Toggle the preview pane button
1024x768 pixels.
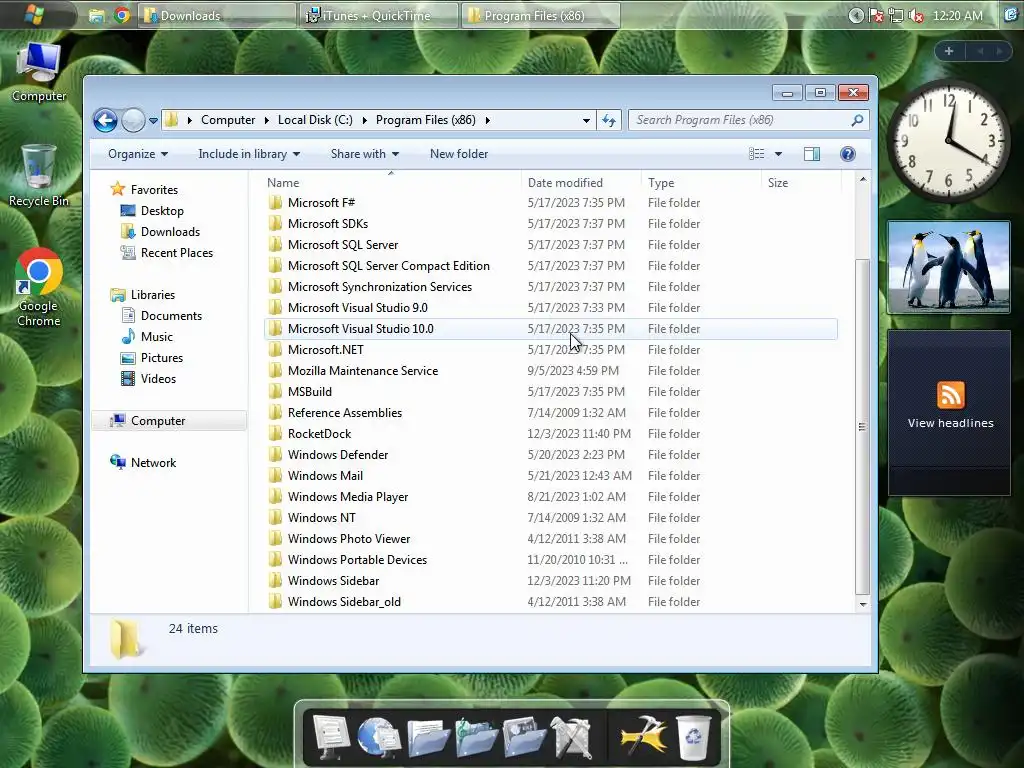[812, 154]
